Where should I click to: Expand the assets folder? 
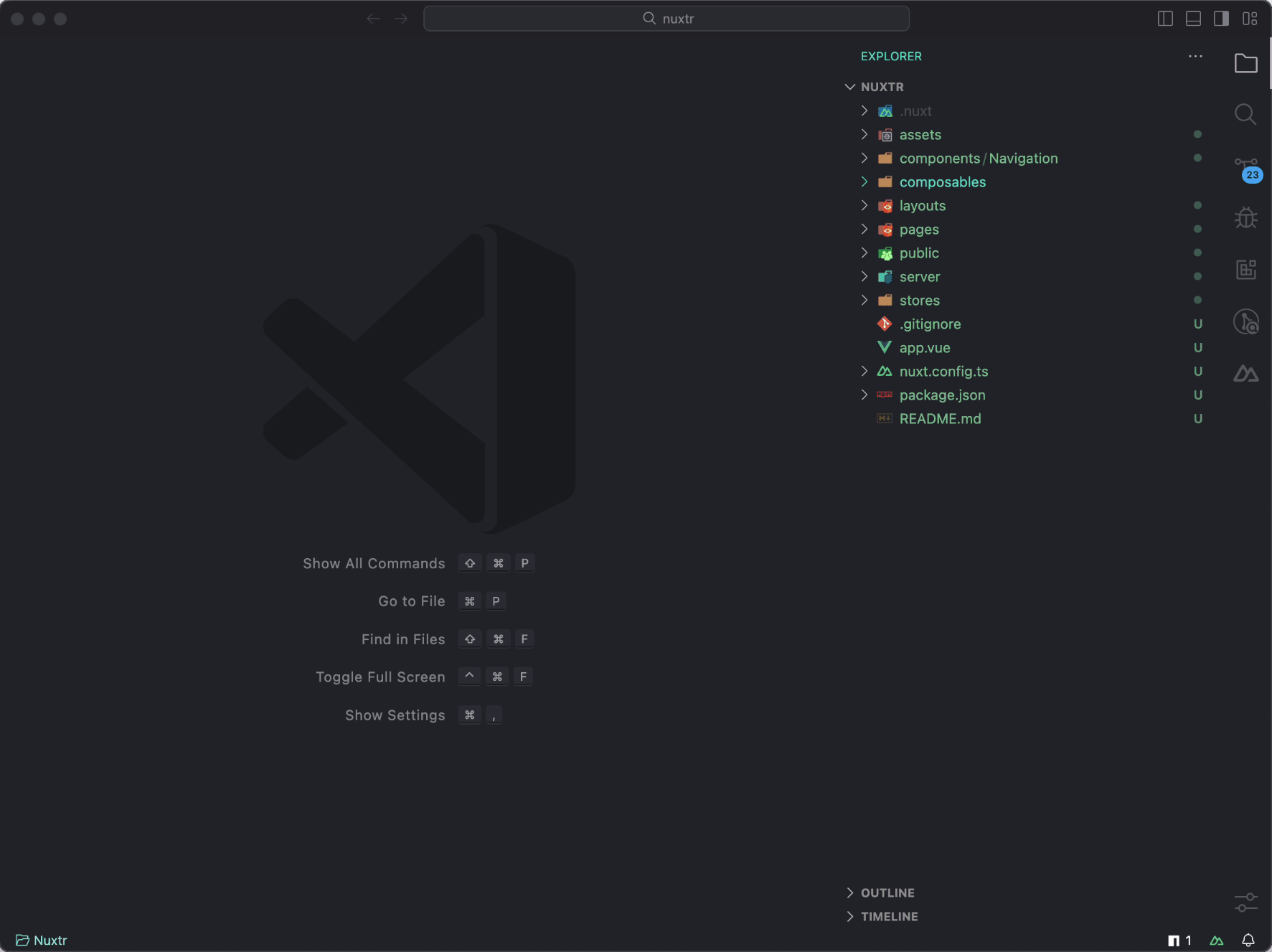[x=865, y=134]
